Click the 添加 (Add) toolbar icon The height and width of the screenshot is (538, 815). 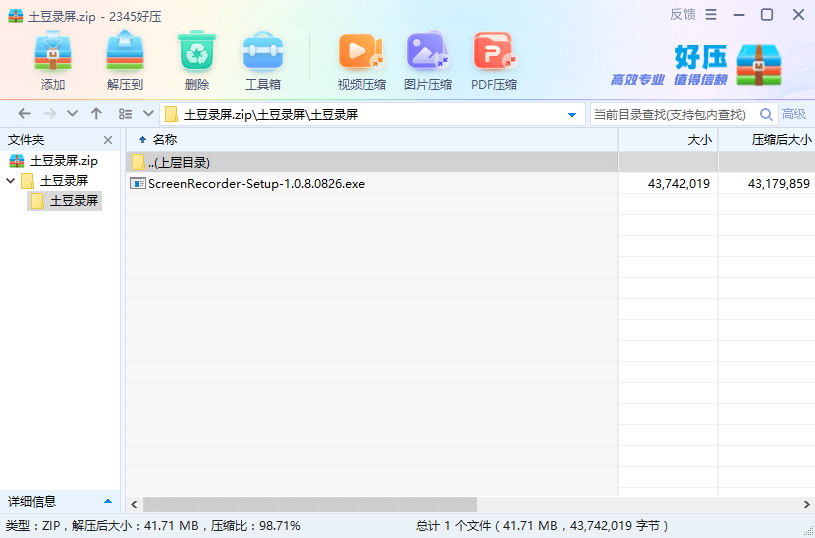(x=52, y=61)
